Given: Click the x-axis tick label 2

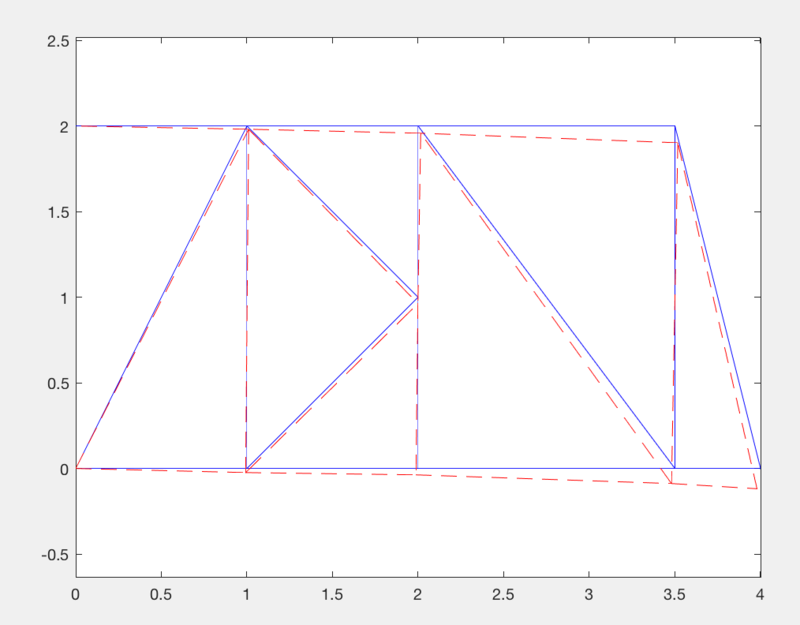Looking at the screenshot, I should [417, 594].
